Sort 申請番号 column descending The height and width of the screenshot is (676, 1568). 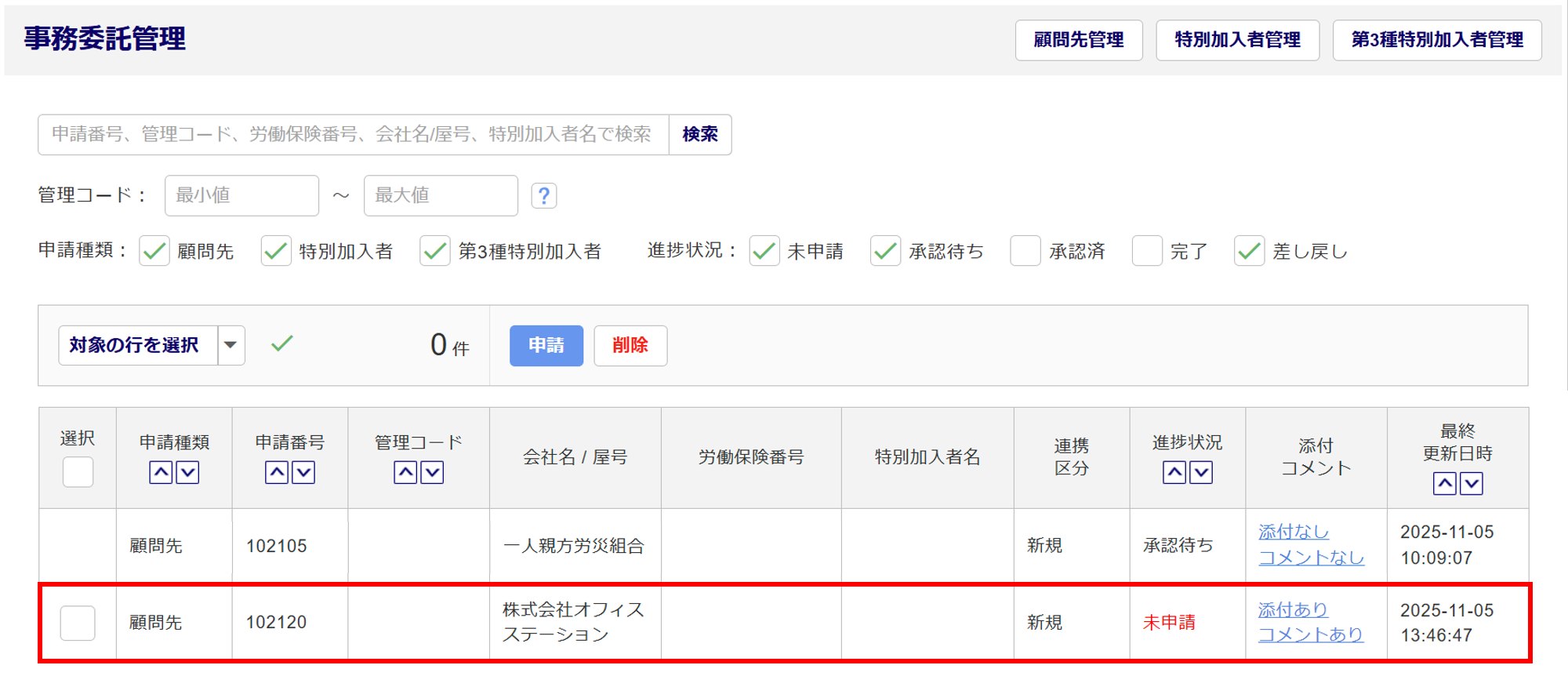(x=303, y=472)
